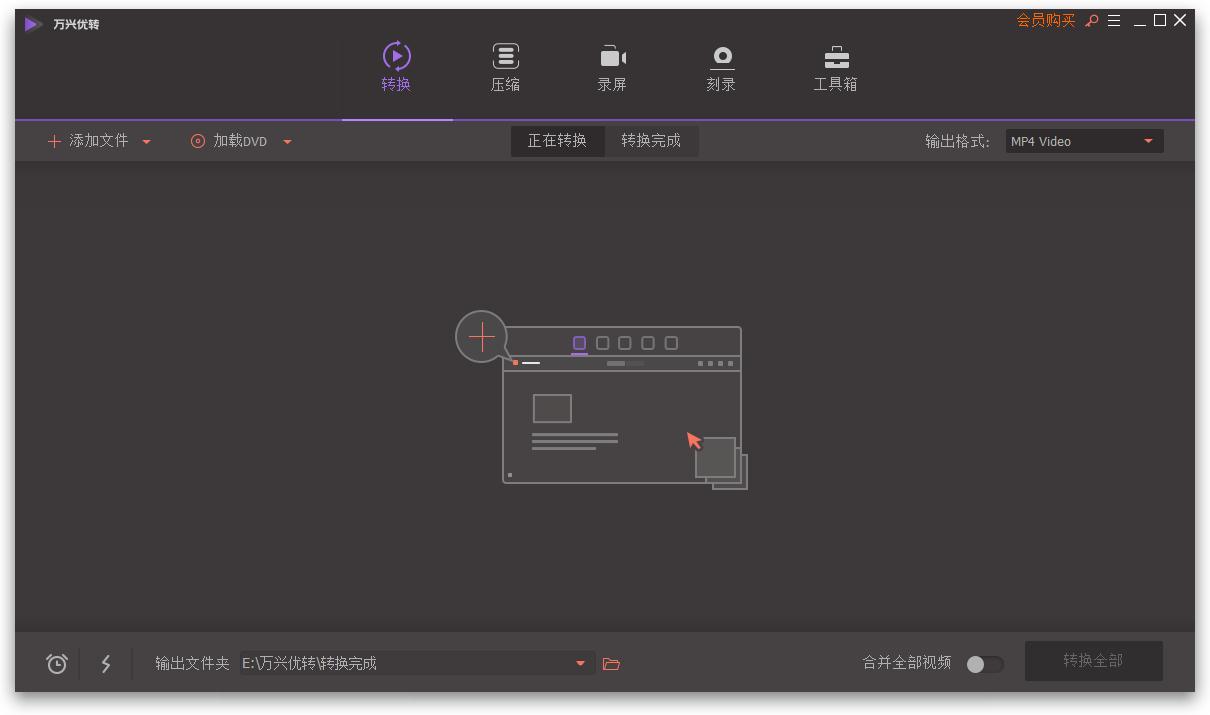Click the large plus add-file icon
Image resolution: width=1210 pixels, height=715 pixels.
click(481, 337)
